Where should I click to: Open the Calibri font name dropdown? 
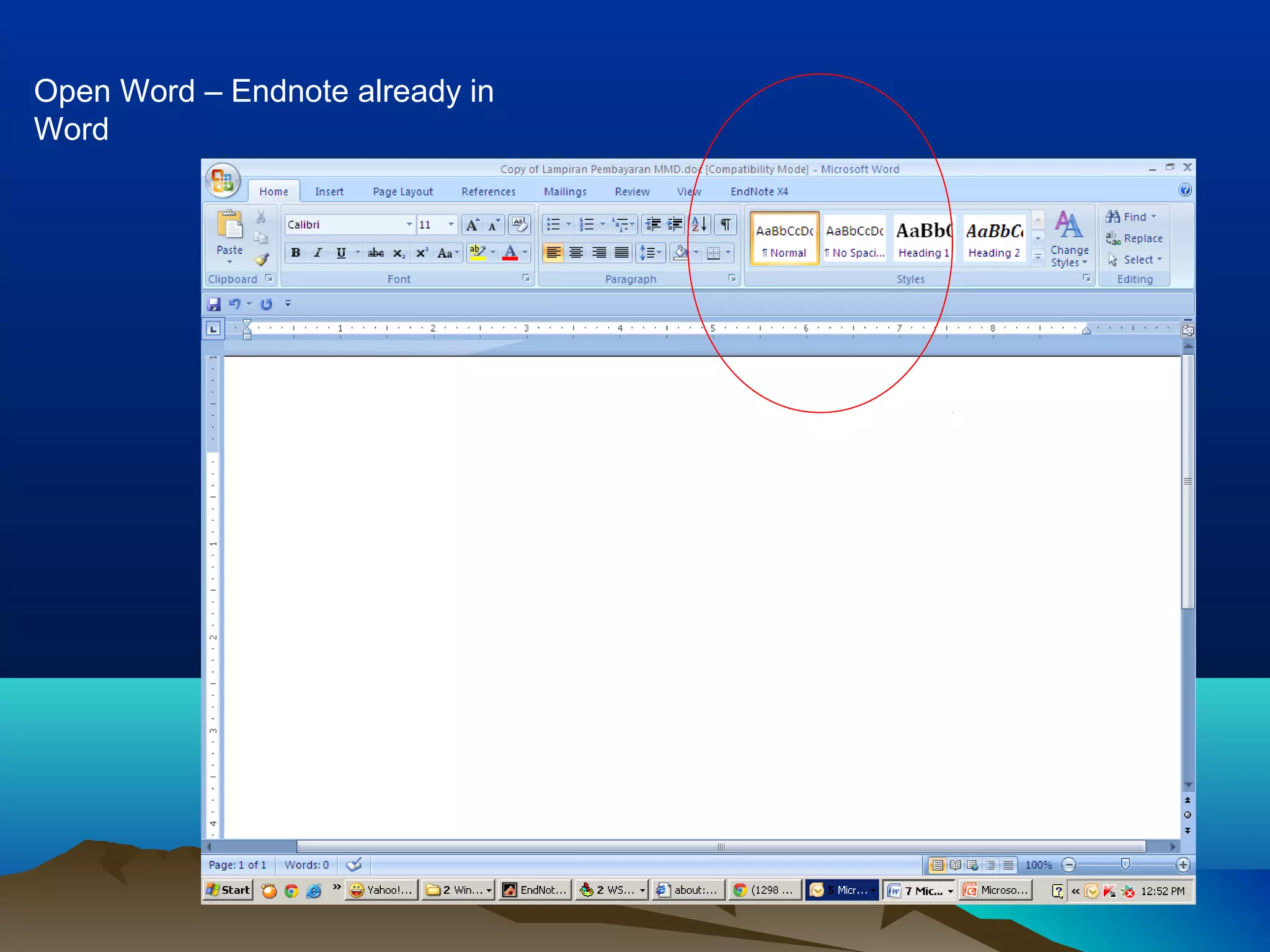(409, 224)
